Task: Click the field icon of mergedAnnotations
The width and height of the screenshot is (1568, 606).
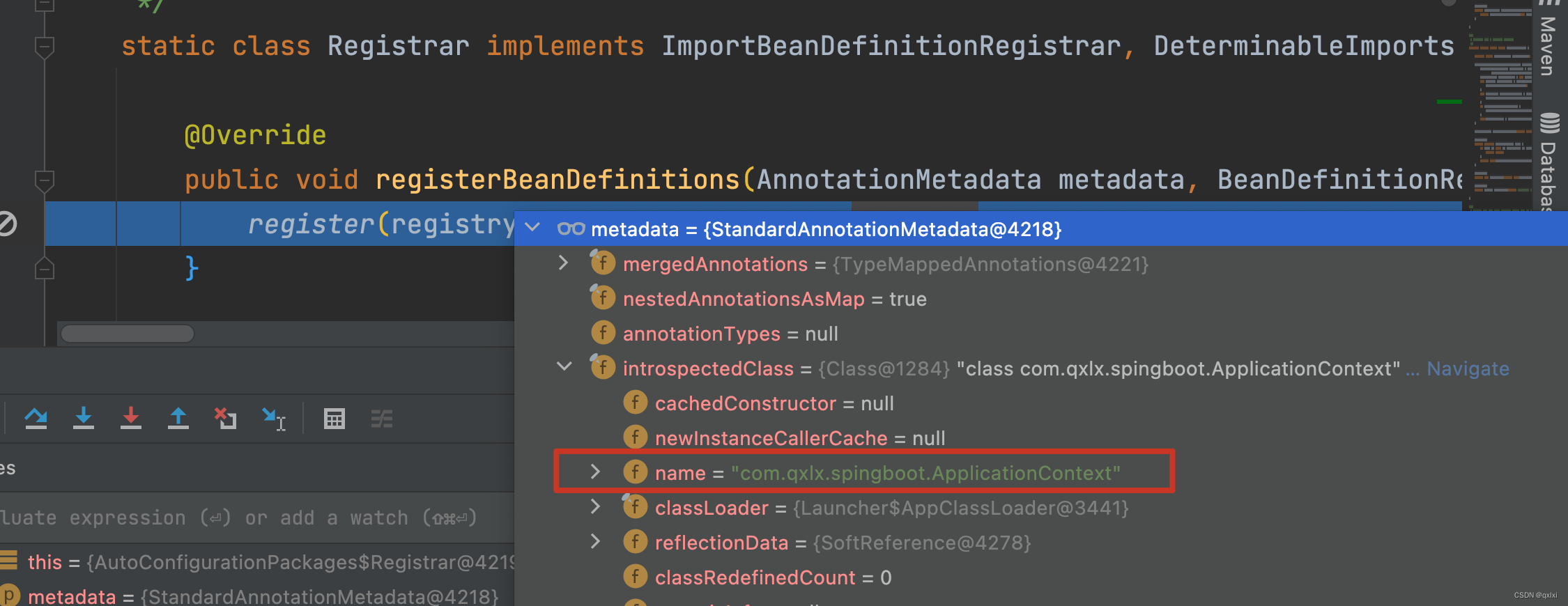Action: click(x=603, y=263)
